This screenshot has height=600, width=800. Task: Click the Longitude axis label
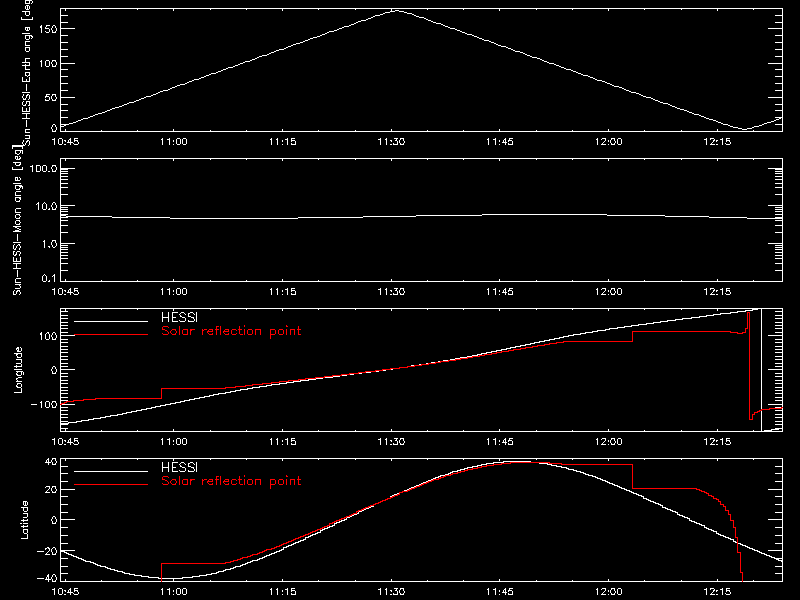[x=18, y=370]
